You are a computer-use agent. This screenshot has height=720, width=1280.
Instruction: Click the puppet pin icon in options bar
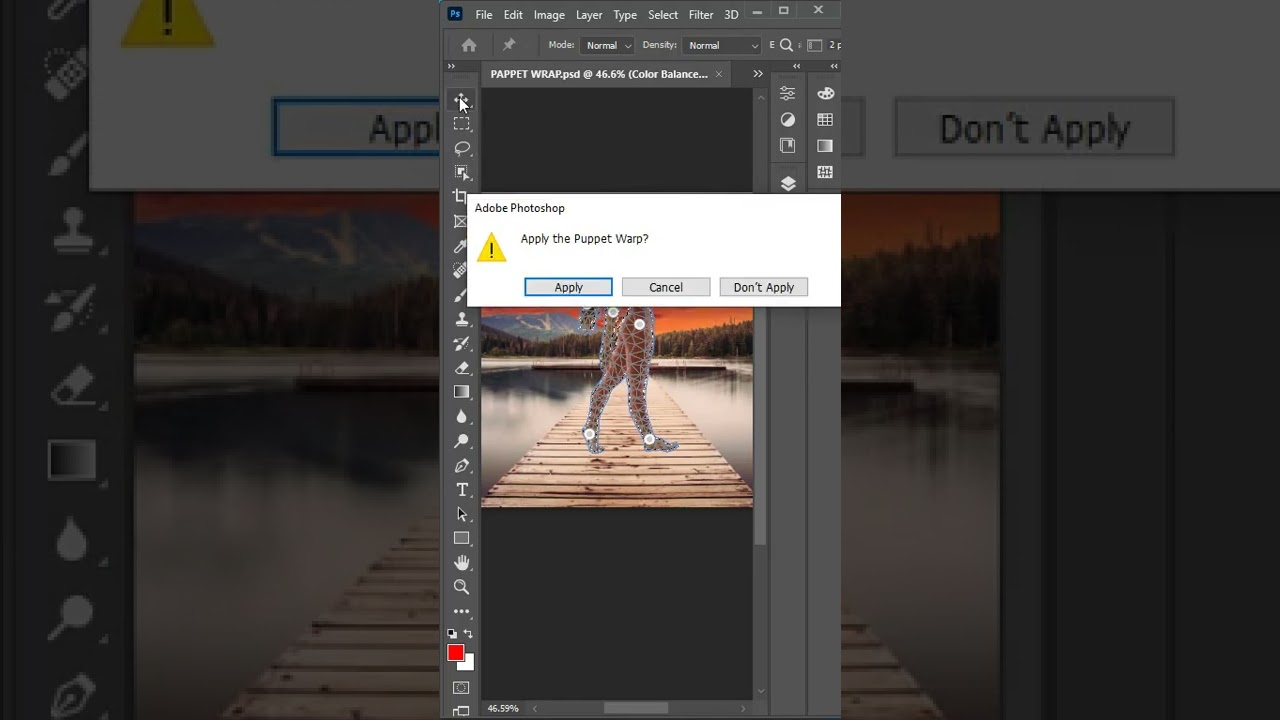coord(508,45)
